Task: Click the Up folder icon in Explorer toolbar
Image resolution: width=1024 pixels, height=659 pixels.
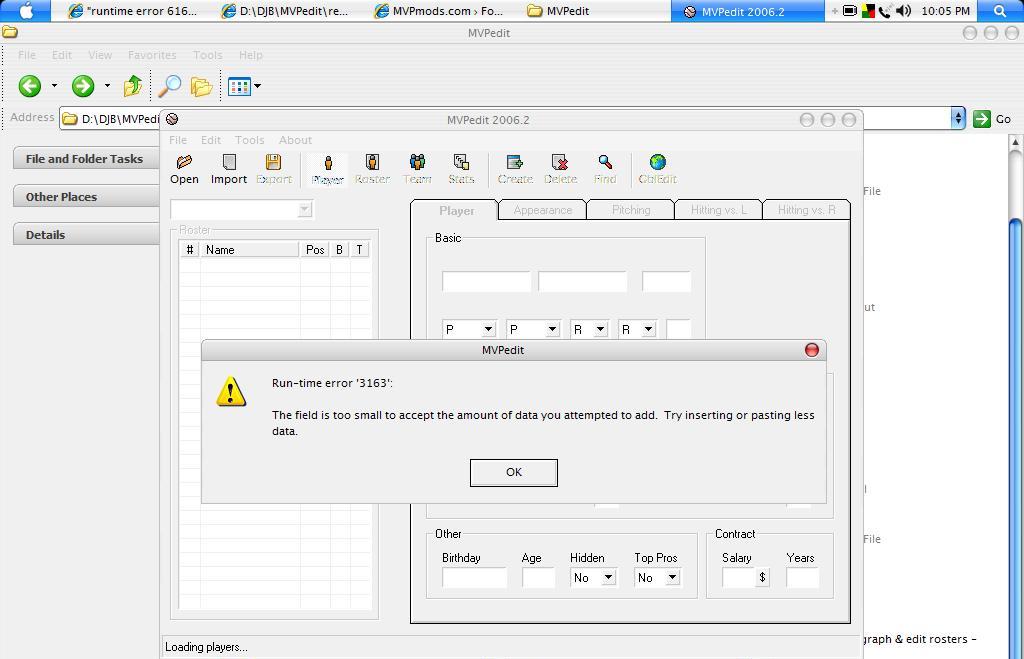Action: [133, 86]
